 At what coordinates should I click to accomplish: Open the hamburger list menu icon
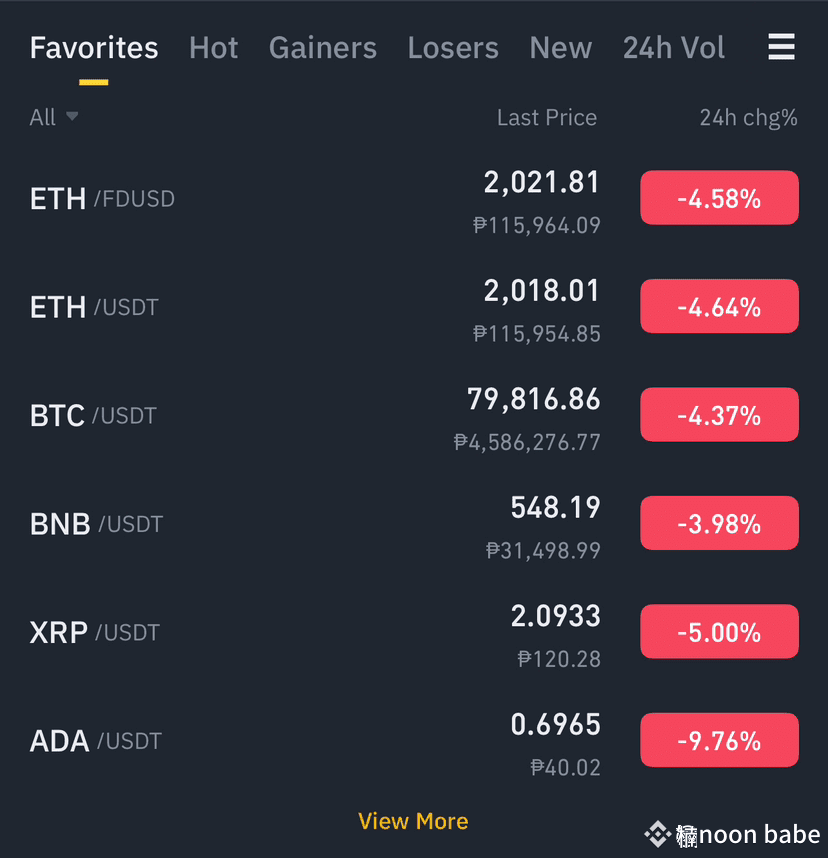point(781,47)
